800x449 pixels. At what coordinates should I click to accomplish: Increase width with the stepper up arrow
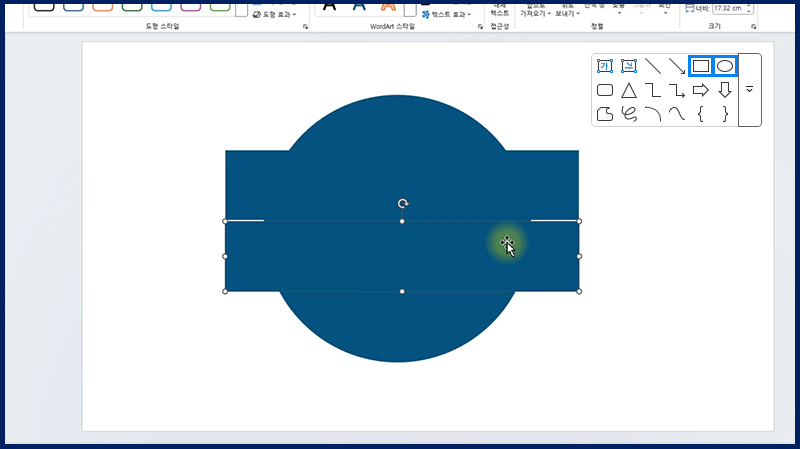tap(749, 5)
